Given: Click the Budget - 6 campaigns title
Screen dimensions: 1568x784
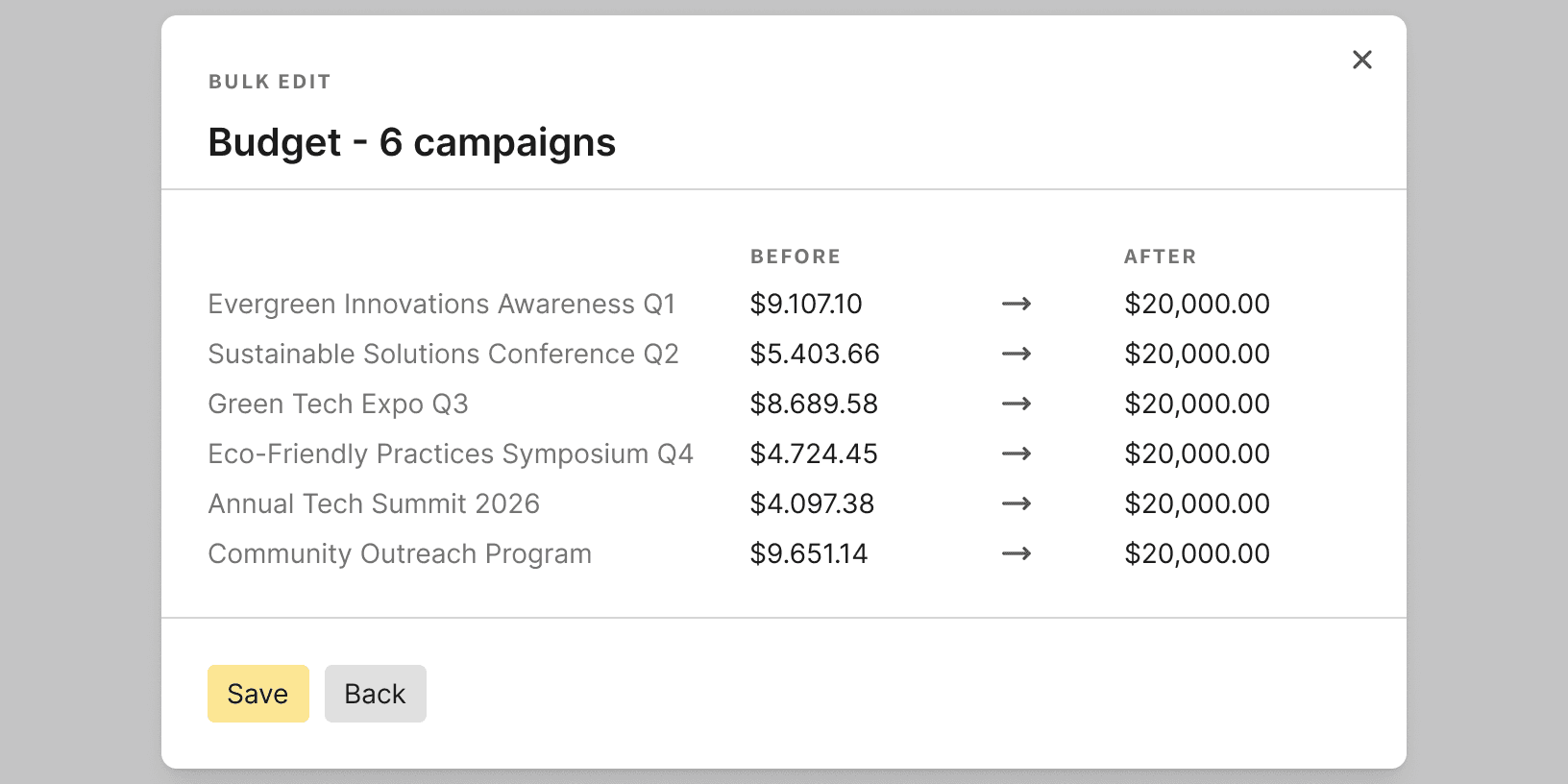Looking at the screenshot, I should [x=412, y=142].
